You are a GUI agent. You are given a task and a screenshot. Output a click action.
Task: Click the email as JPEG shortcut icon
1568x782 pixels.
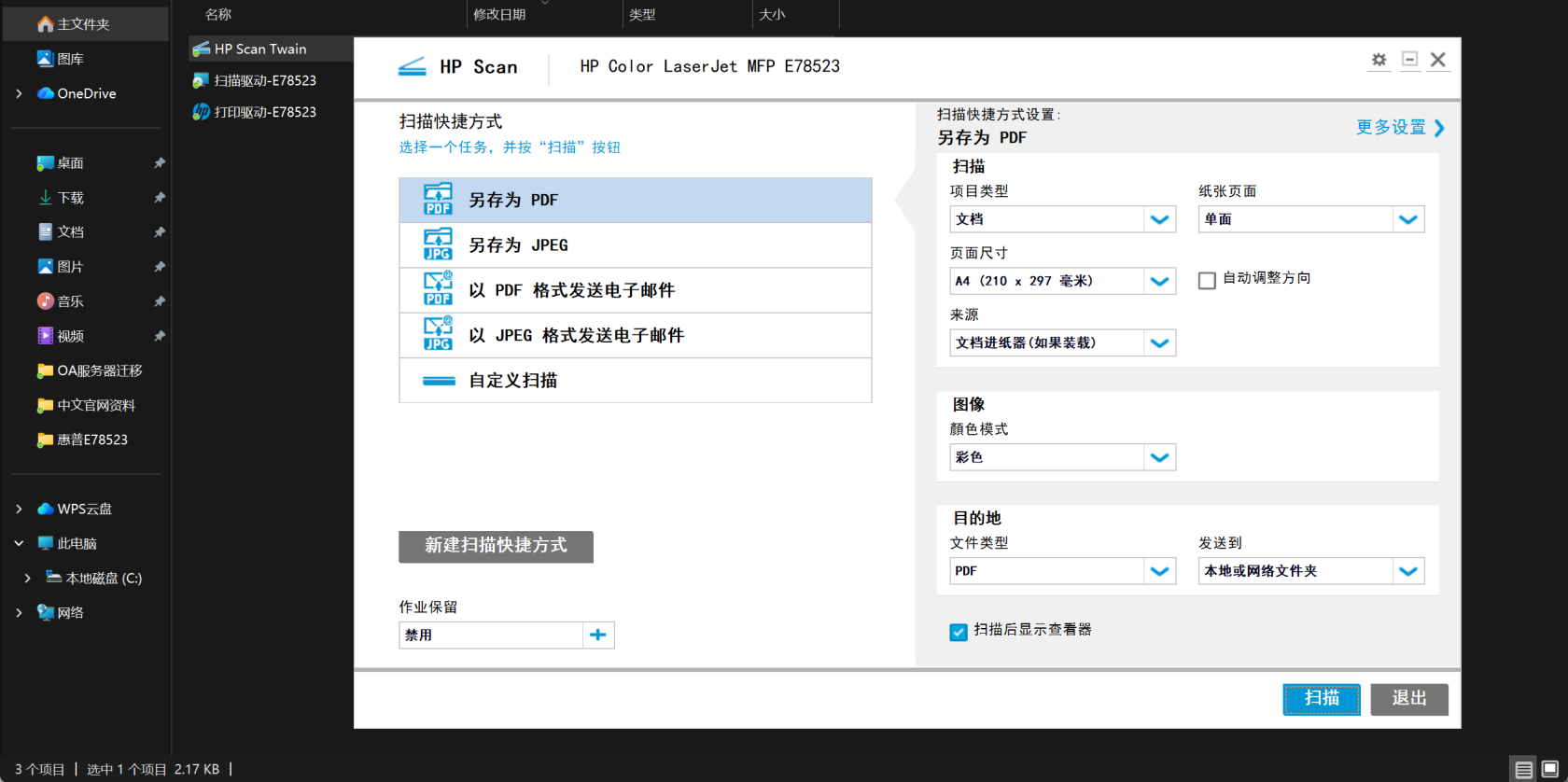coord(438,334)
